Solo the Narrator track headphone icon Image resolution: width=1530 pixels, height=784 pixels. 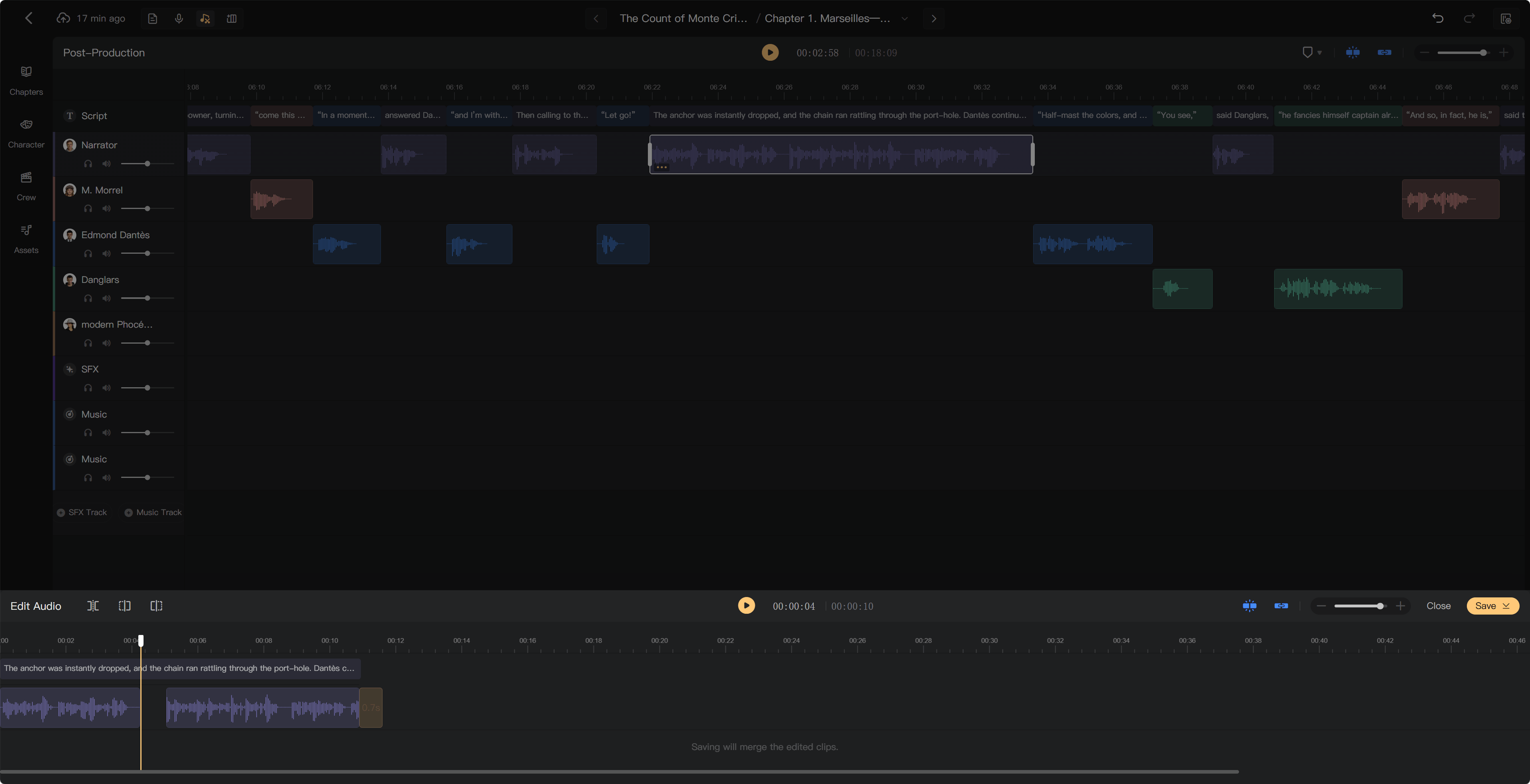tap(88, 164)
